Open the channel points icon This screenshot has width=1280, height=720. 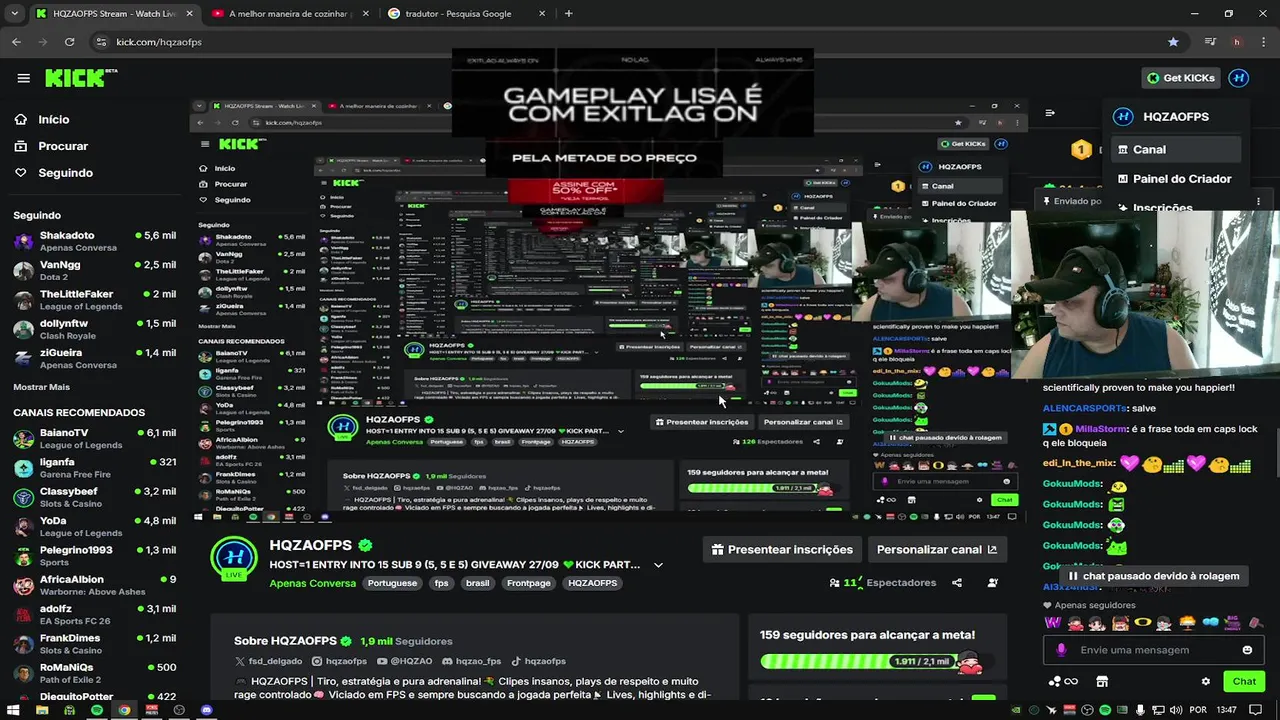coord(1063,681)
